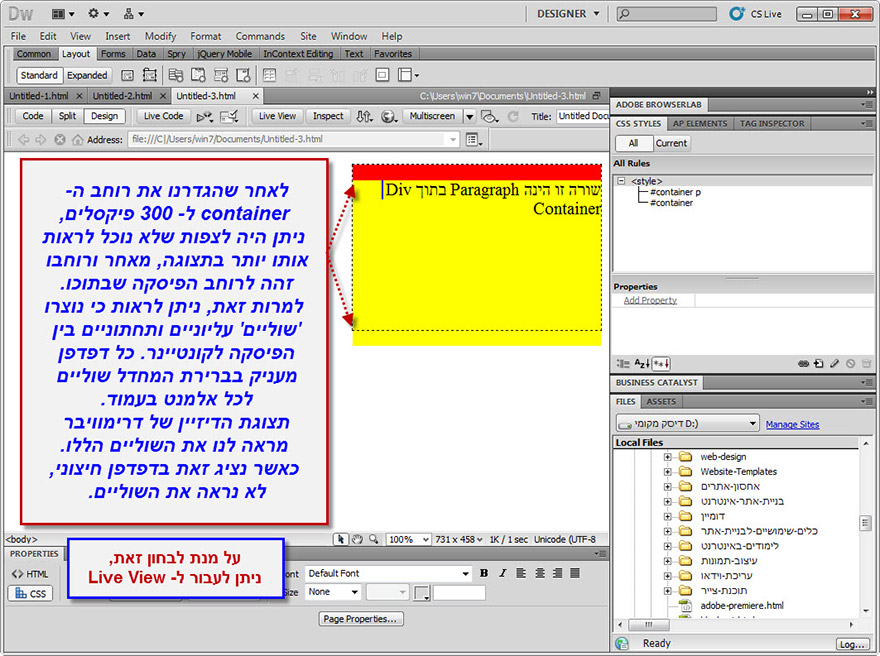
Task: Select the Hand tool in status bar
Action: click(357, 539)
